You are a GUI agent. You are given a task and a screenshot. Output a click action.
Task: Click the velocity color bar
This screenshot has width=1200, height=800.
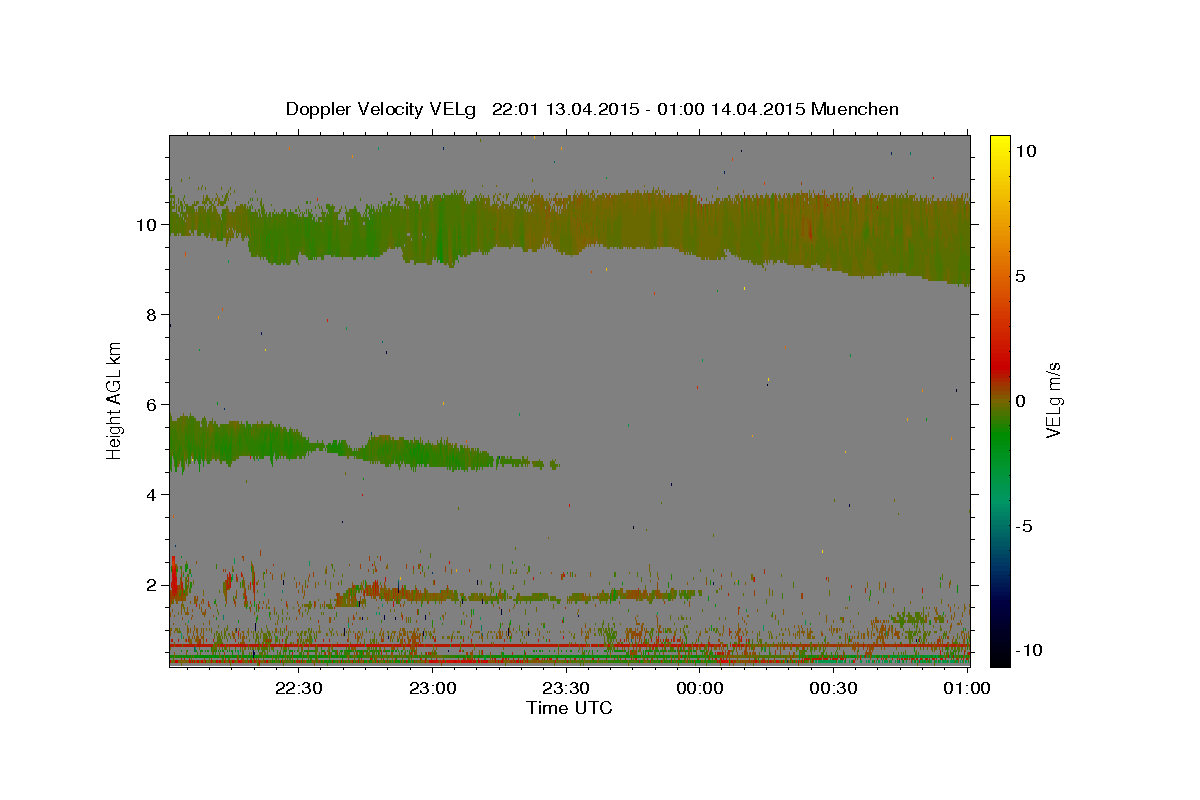(x=1000, y=400)
